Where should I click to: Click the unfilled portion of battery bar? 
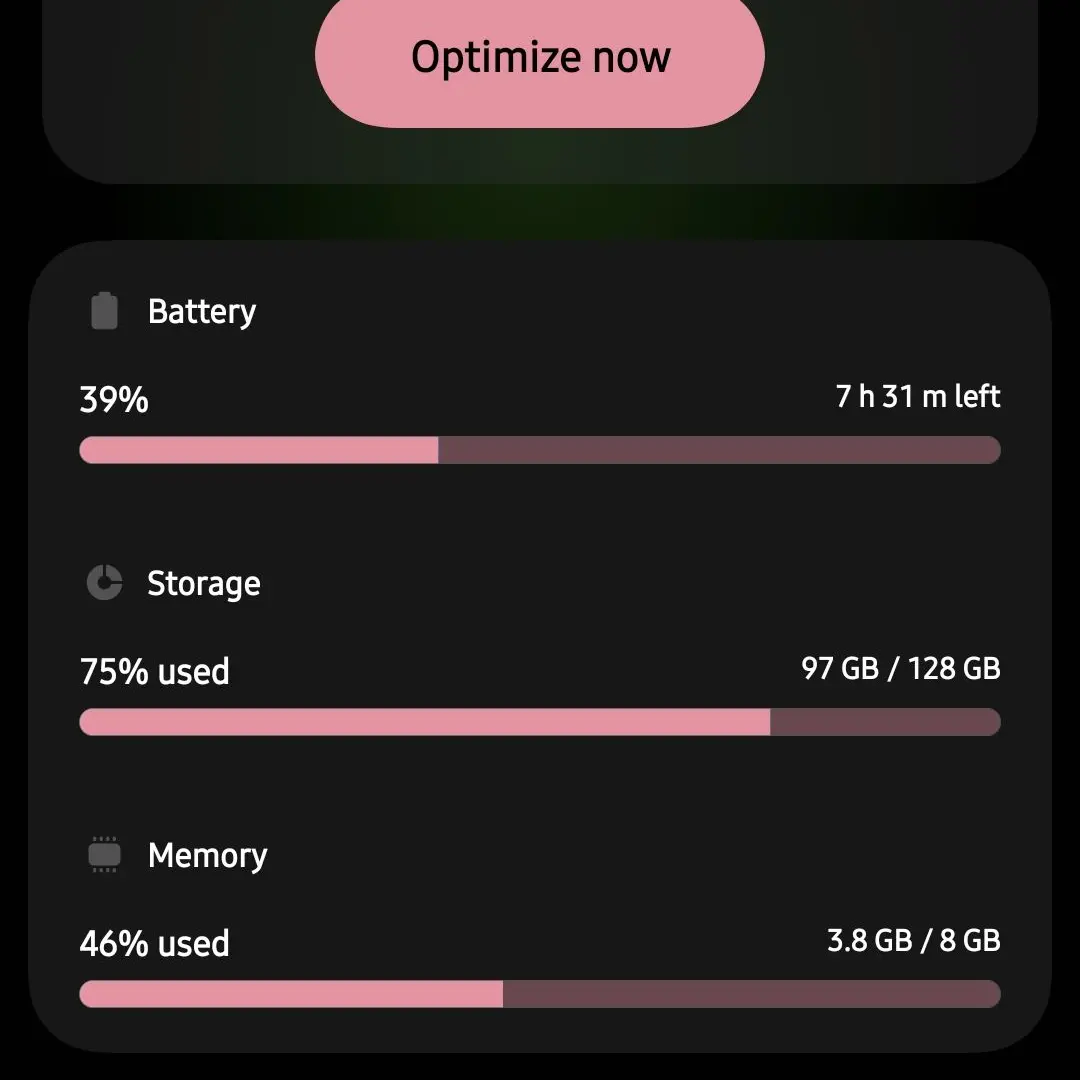pyautogui.click(x=719, y=450)
